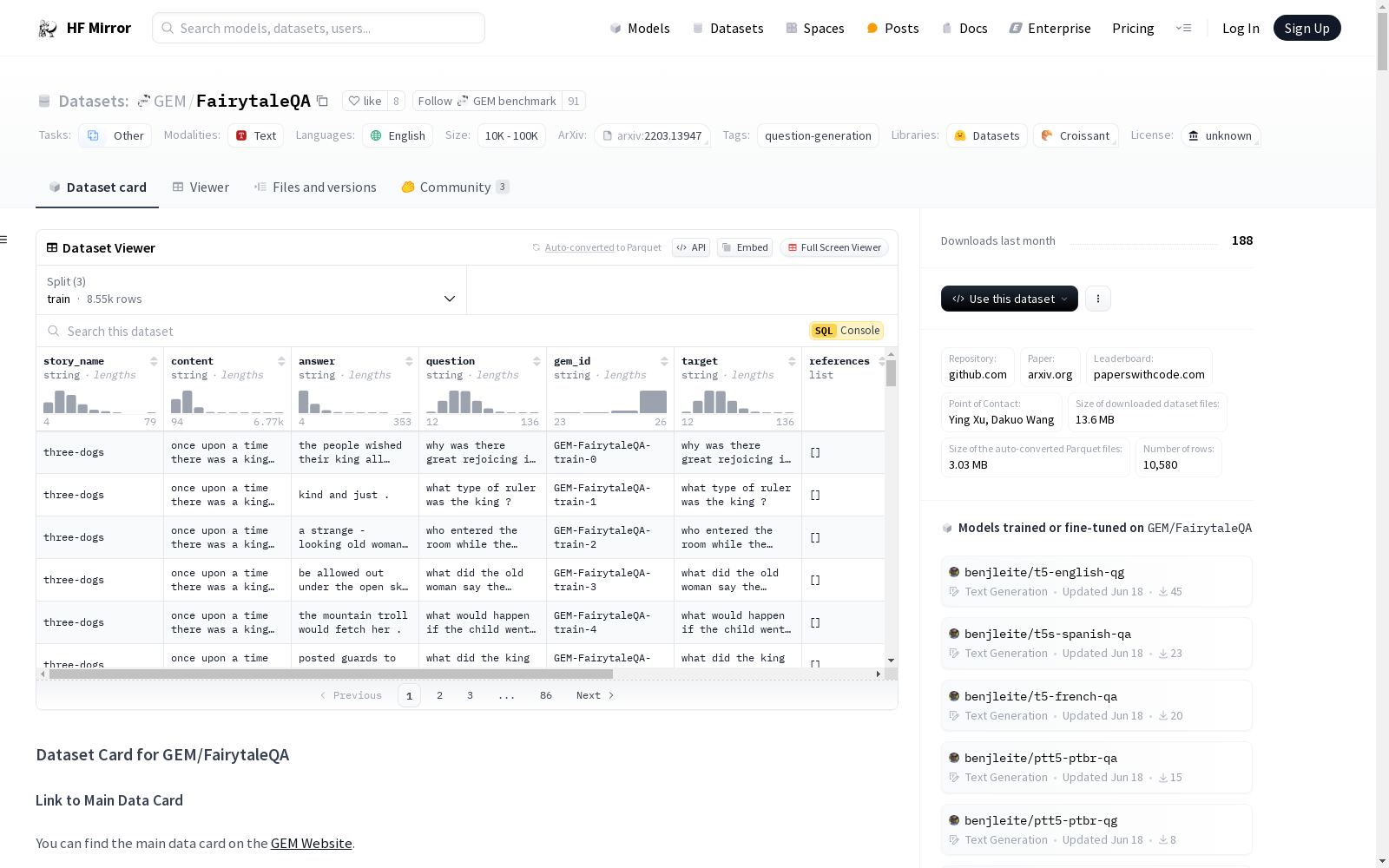Image resolution: width=1389 pixels, height=868 pixels.
Task: Open the Posts navigation item
Action: pyautogui.click(x=892, y=28)
